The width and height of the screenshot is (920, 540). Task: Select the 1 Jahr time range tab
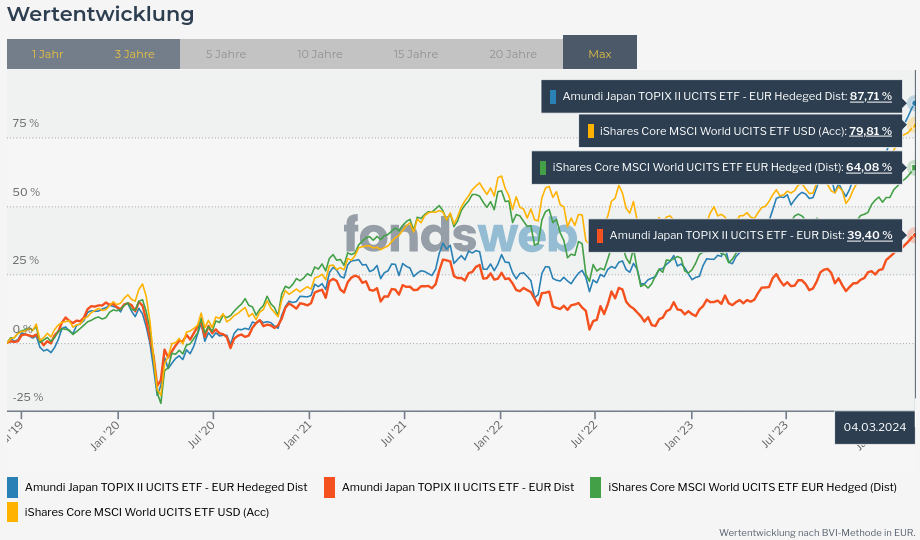(48, 54)
